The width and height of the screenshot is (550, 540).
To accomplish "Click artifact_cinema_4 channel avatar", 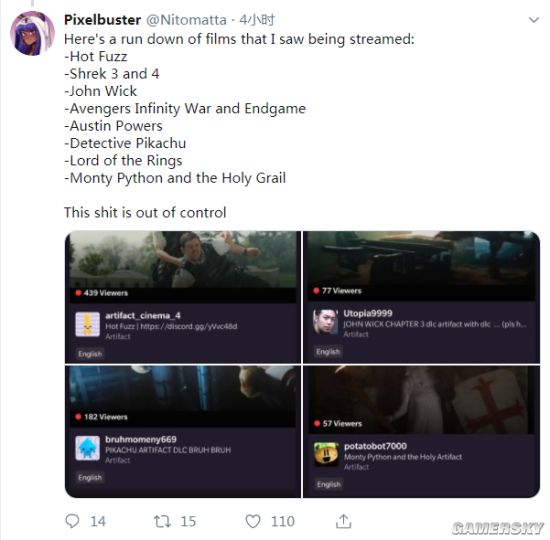I will coord(88,325).
